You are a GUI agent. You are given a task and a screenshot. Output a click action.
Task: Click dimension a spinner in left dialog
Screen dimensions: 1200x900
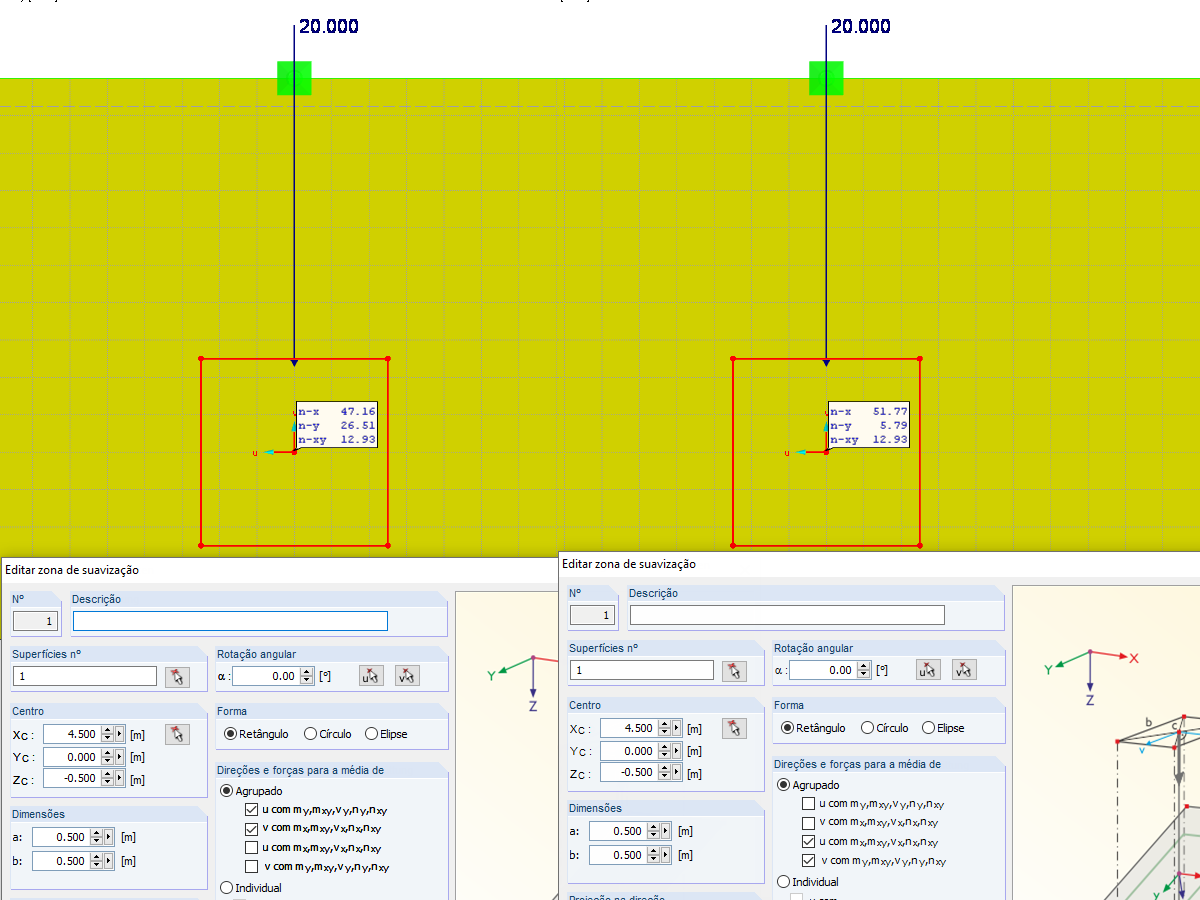click(98, 837)
